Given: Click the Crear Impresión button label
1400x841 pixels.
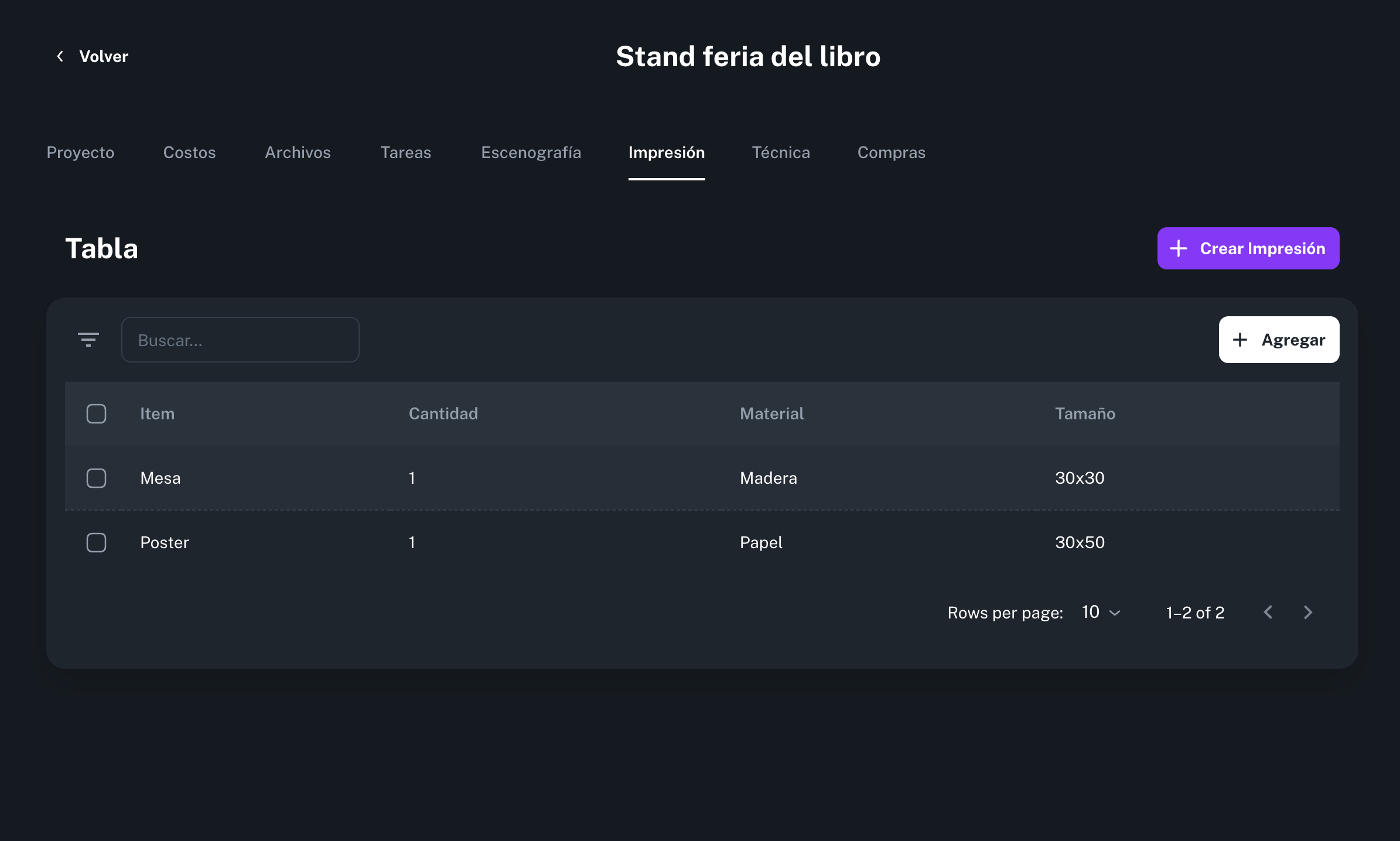Looking at the screenshot, I should pyautogui.click(x=1262, y=248).
